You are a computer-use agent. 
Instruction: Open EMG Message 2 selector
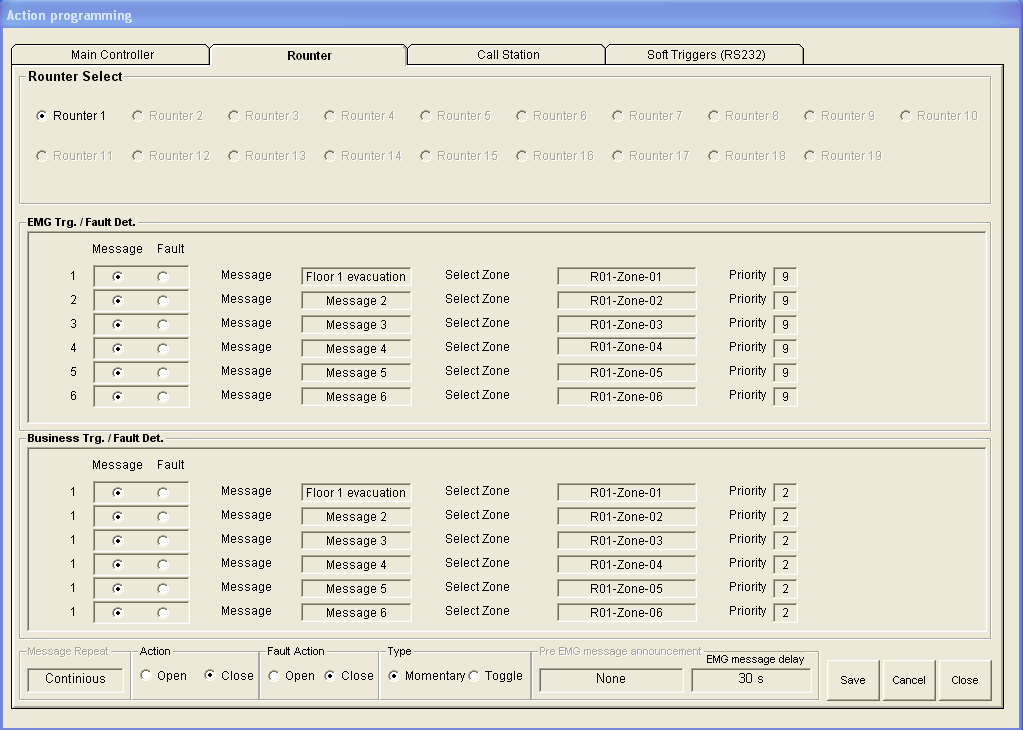coord(356,301)
